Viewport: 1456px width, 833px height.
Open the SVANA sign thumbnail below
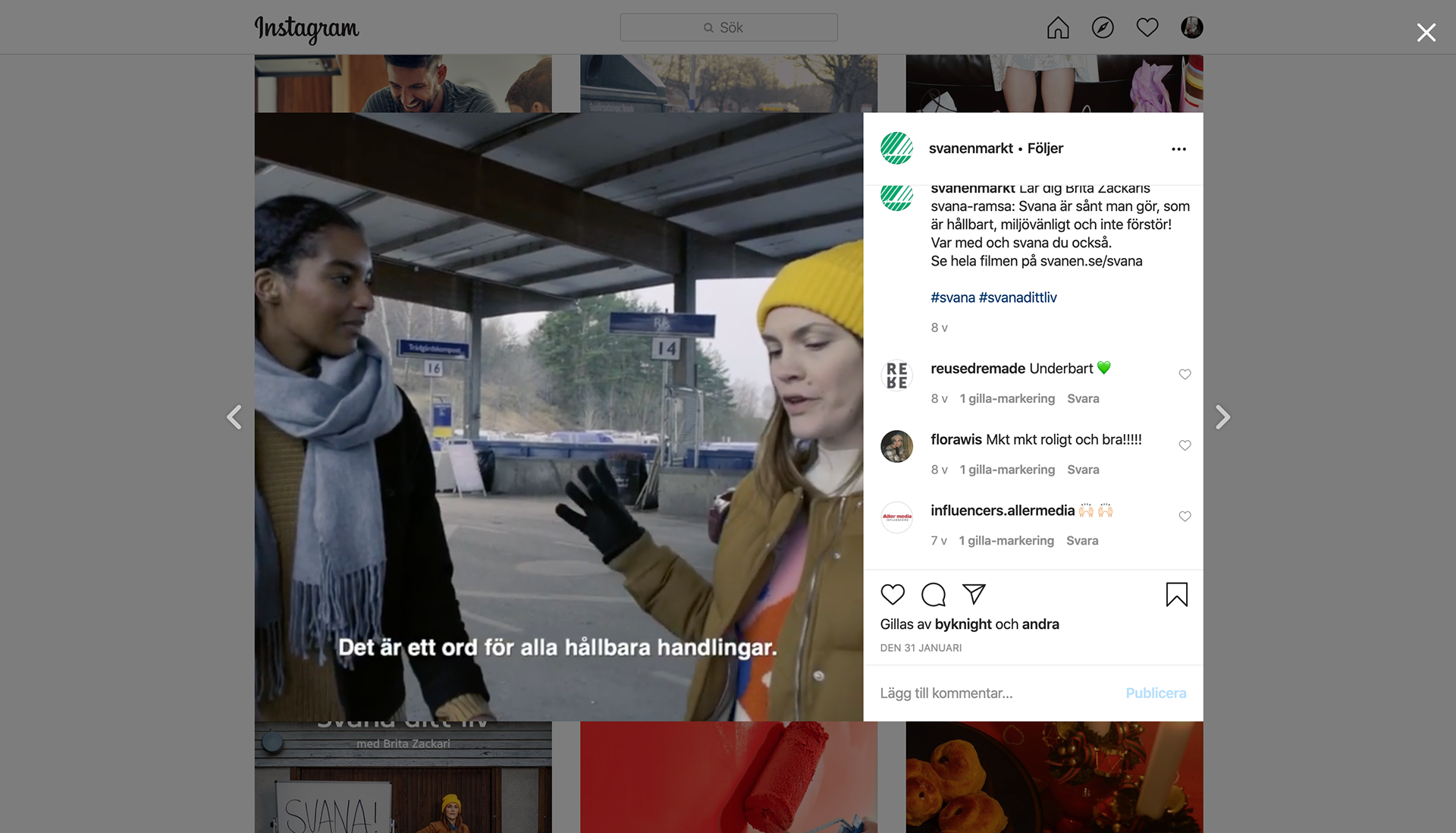pos(403,777)
